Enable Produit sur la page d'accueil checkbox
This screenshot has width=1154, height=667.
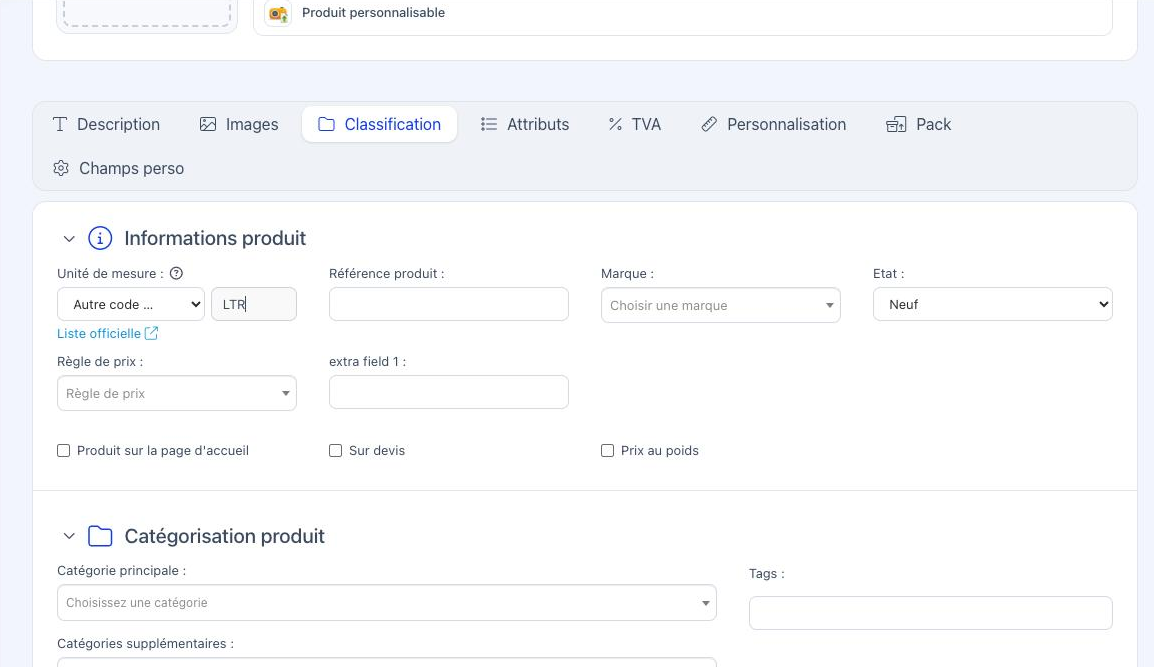click(x=63, y=451)
